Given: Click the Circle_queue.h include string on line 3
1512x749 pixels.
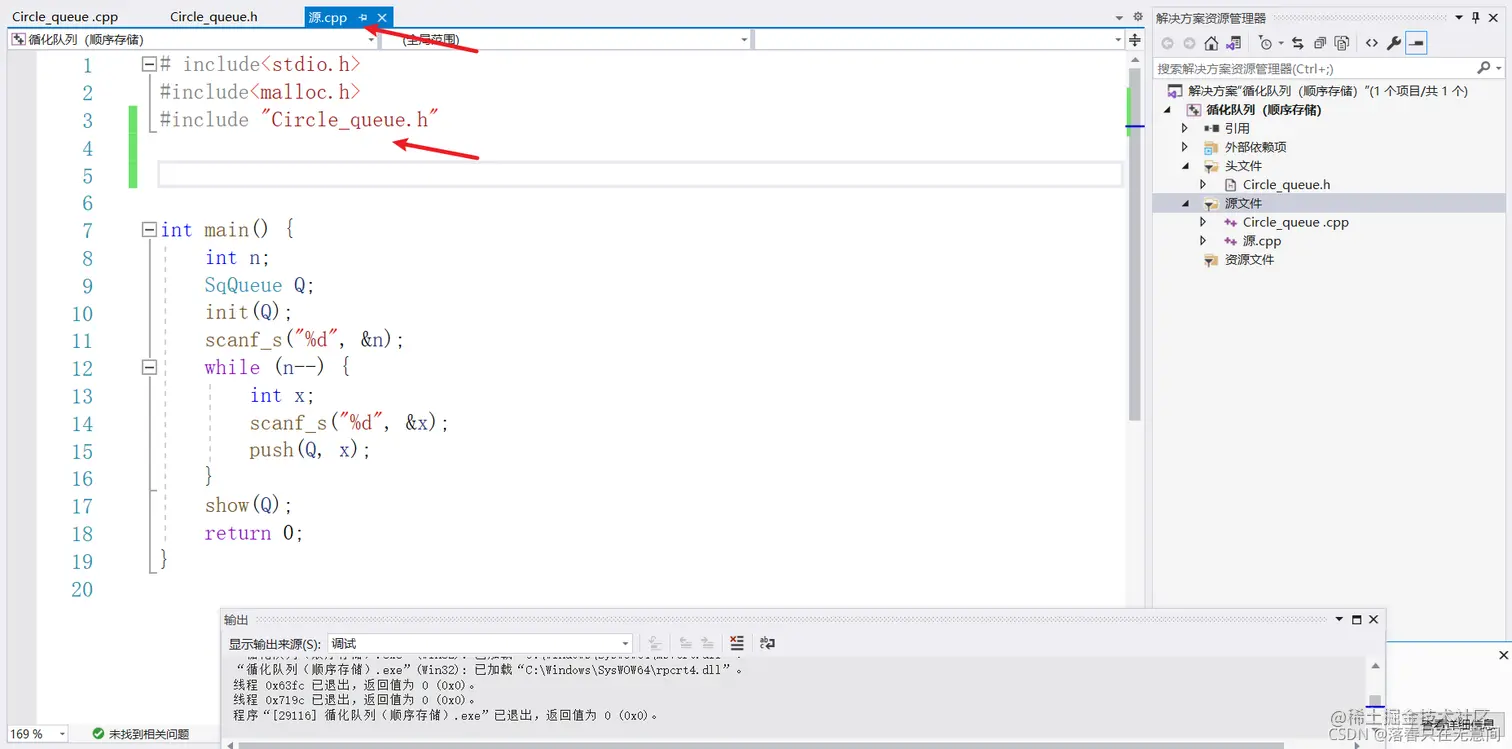Looking at the screenshot, I should tap(351, 120).
